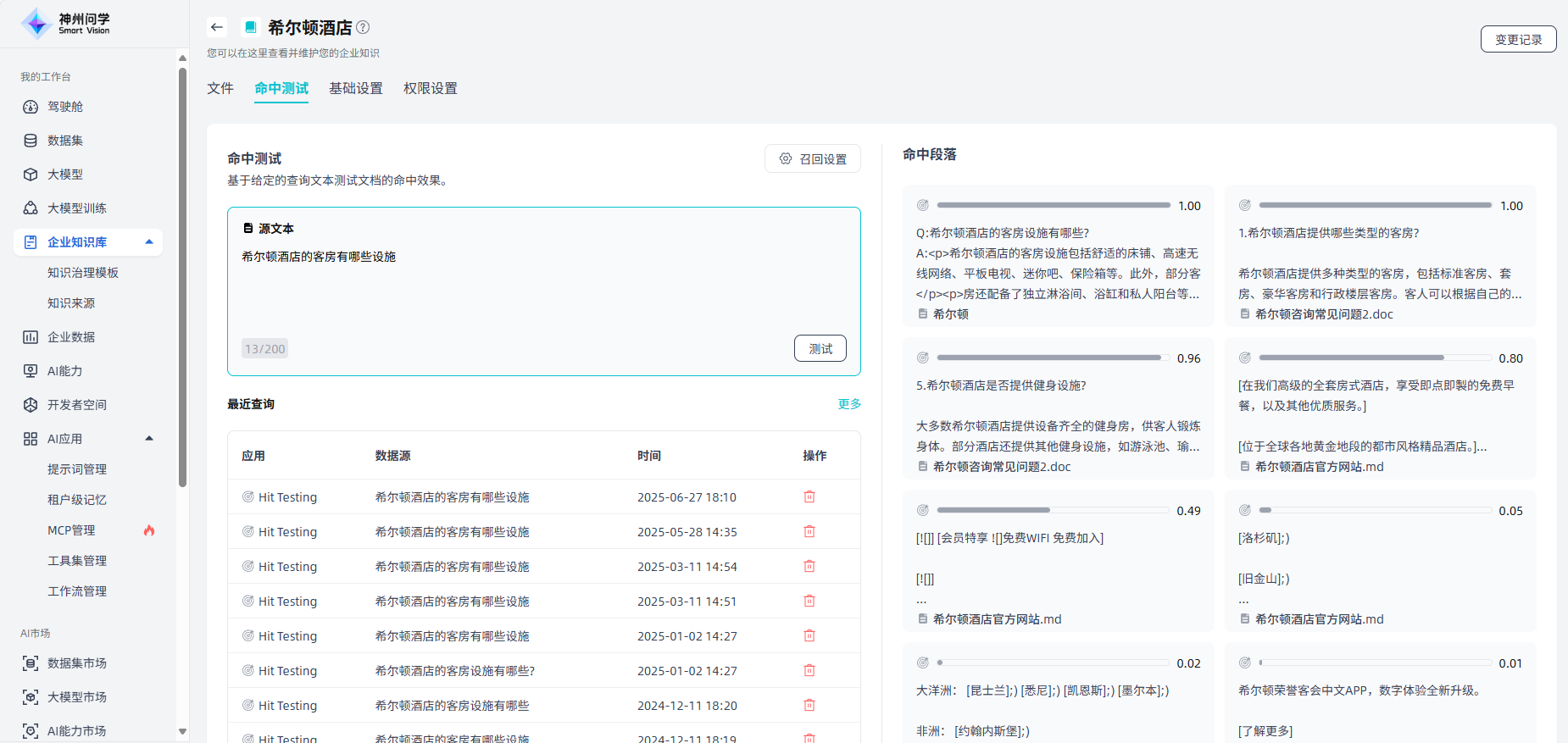
Task: Select the 命中测试 tab
Action: (x=281, y=88)
